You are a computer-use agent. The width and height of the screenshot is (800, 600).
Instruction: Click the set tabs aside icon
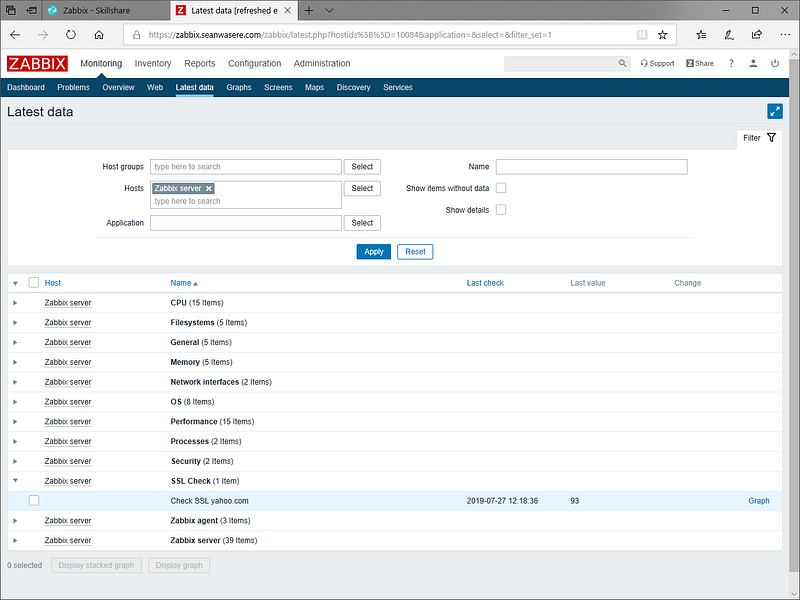(32, 10)
